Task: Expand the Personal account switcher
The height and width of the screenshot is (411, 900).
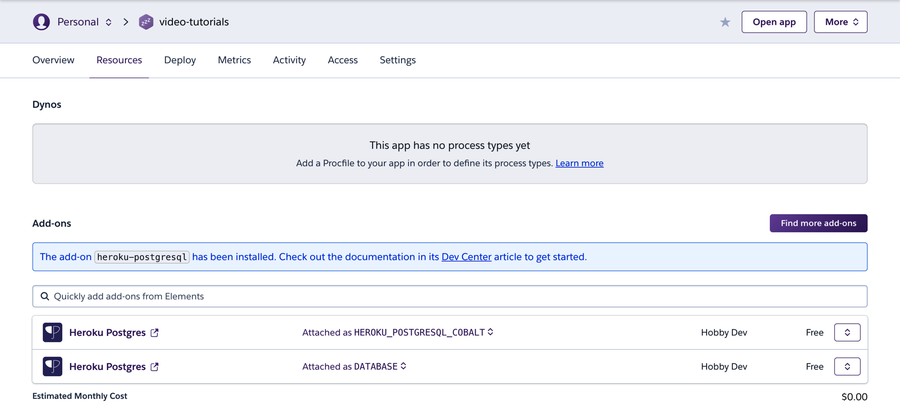Action: point(108,22)
